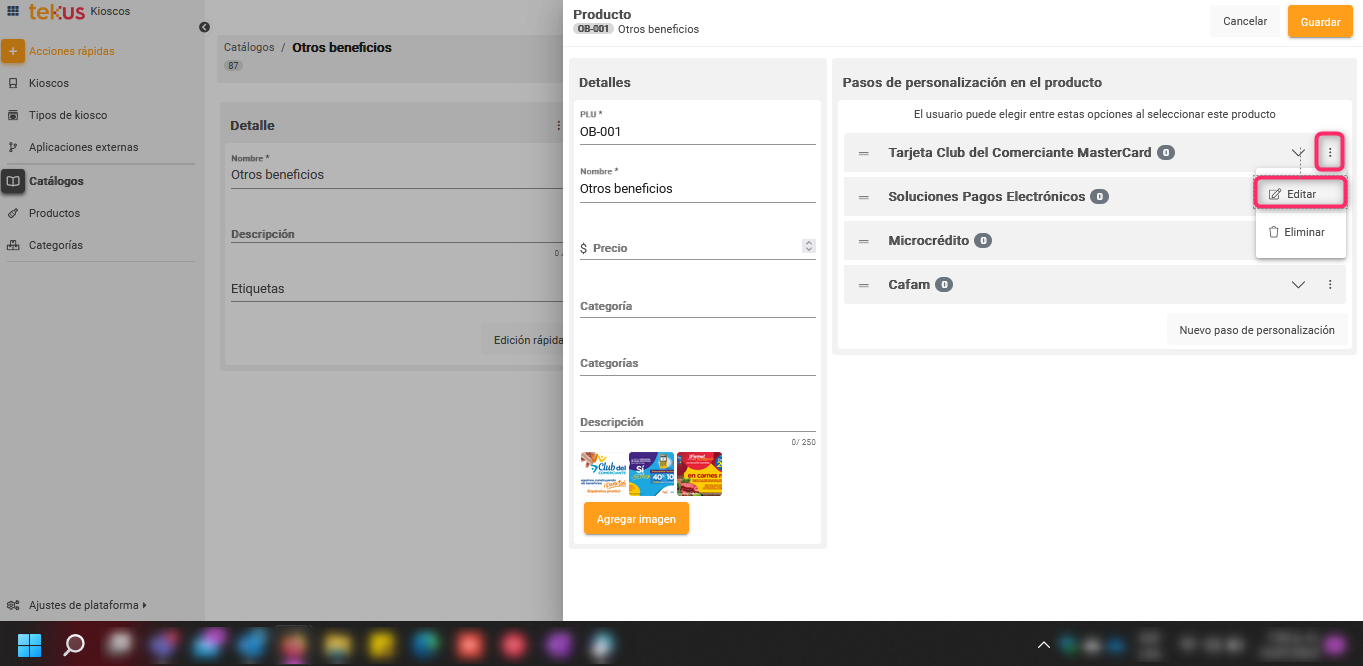This screenshot has width=1363, height=666.
Task: Open three-dot menu for Cafam step
Action: tap(1329, 285)
